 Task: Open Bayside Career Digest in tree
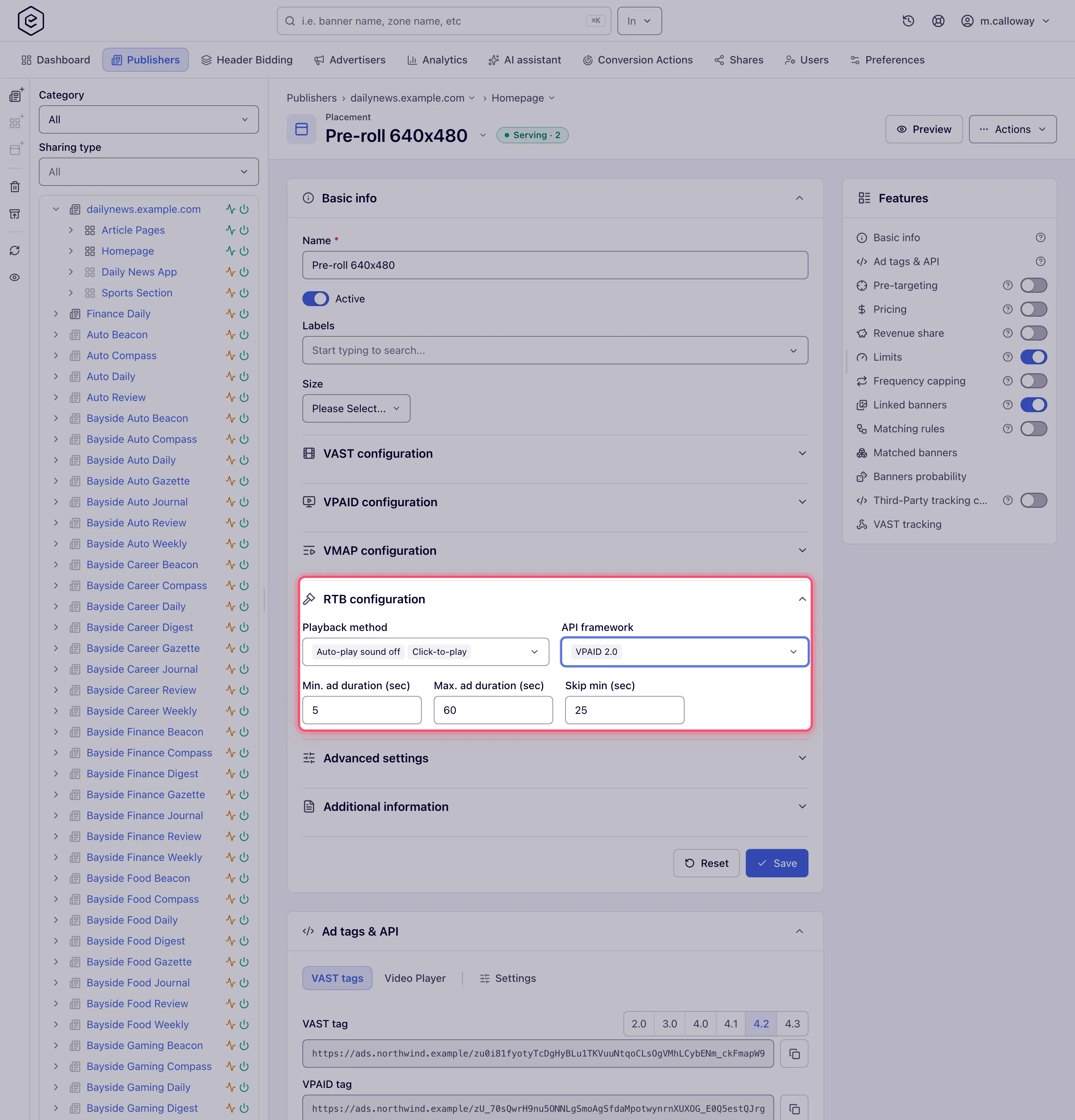[x=140, y=628]
